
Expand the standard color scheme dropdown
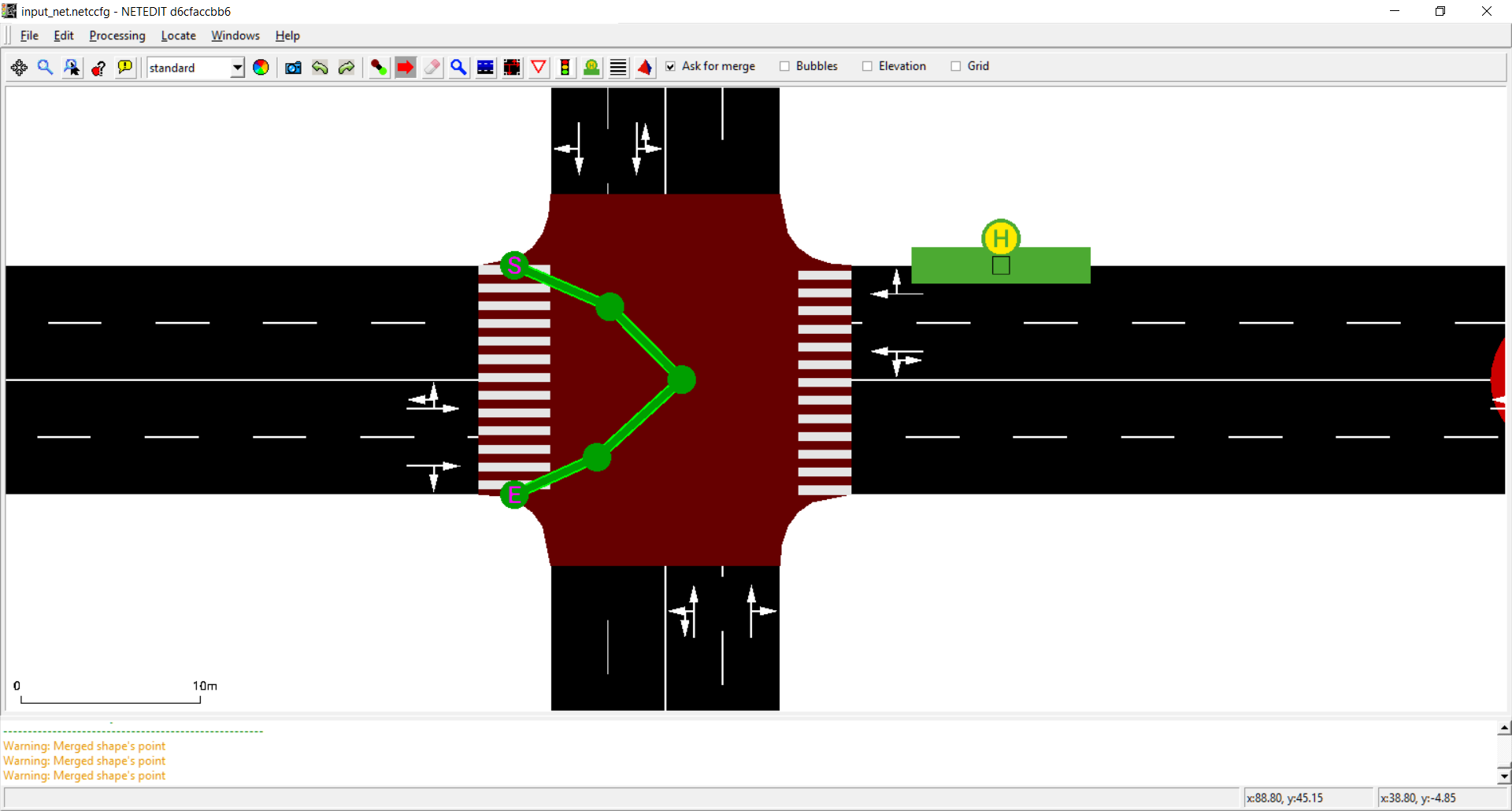[237, 68]
